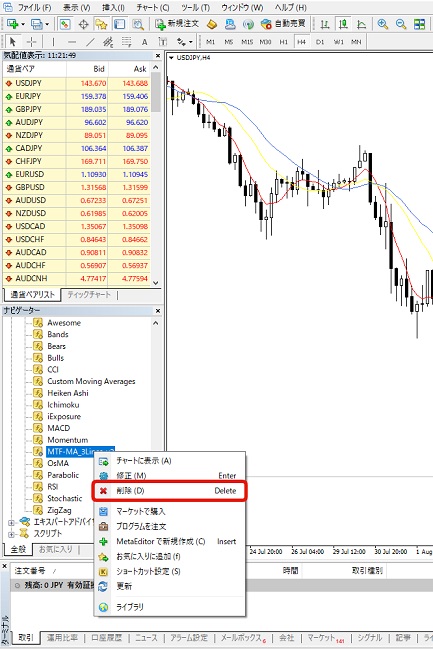The width and height of the screenshot is (433, 649).
Task: Select the text label tool
Action: tap(163, 42)
